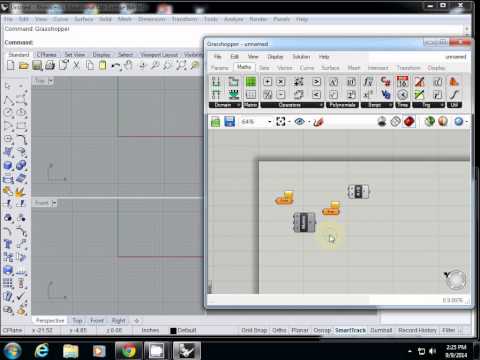
Task: Select the VB script component icon
Action: coord(386,95)
